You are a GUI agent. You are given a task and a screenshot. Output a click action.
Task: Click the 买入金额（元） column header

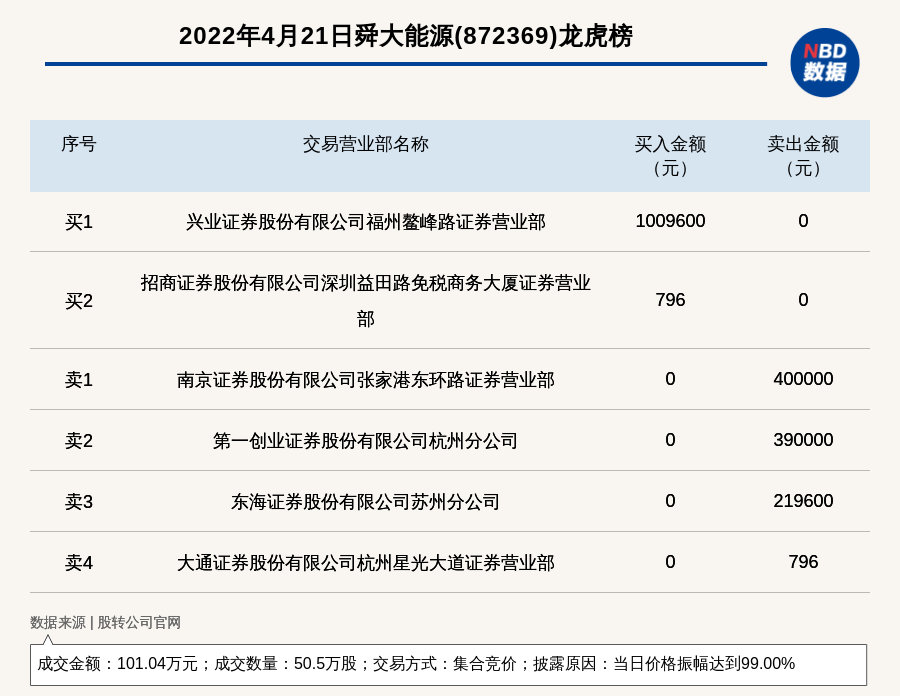(670, 156)
